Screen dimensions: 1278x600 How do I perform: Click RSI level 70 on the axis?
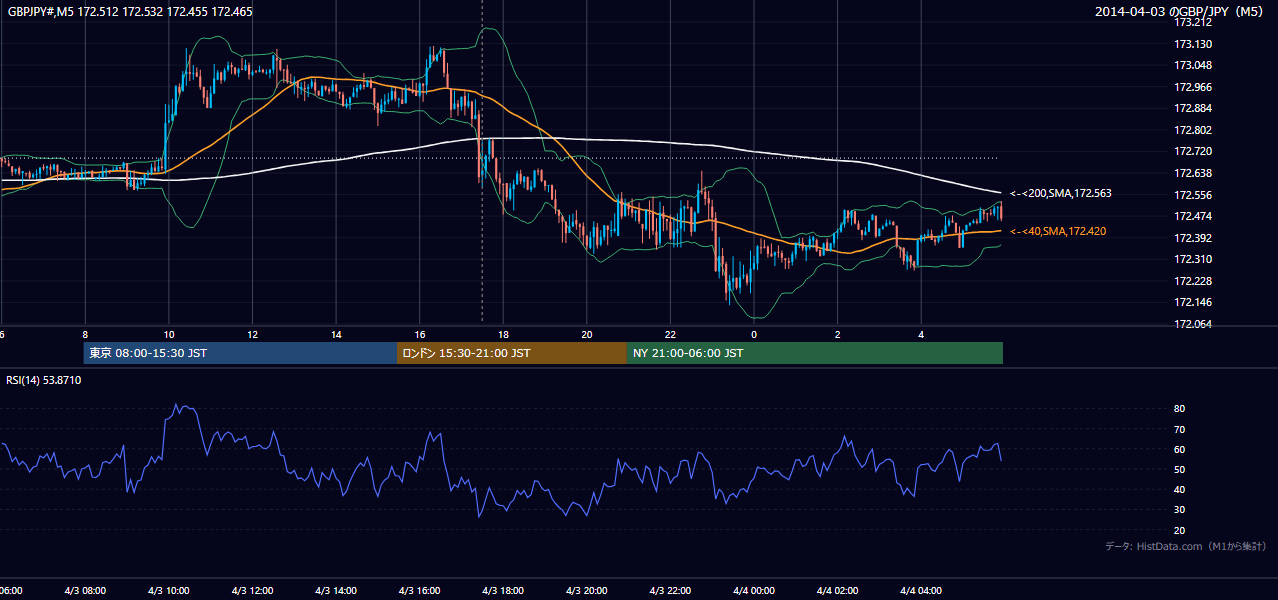point(1180,429)
